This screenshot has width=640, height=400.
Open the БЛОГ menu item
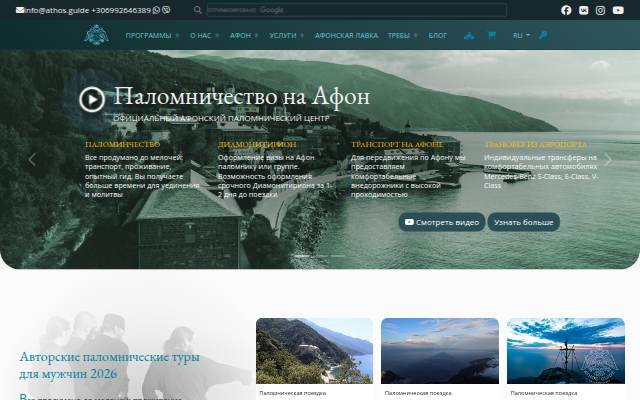(x=438, y=36)
